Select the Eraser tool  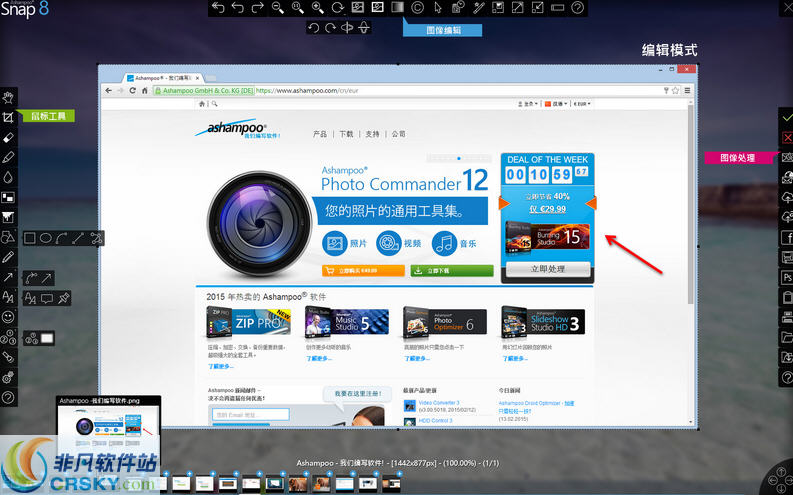pyautogui.click(x=8, y=138)
